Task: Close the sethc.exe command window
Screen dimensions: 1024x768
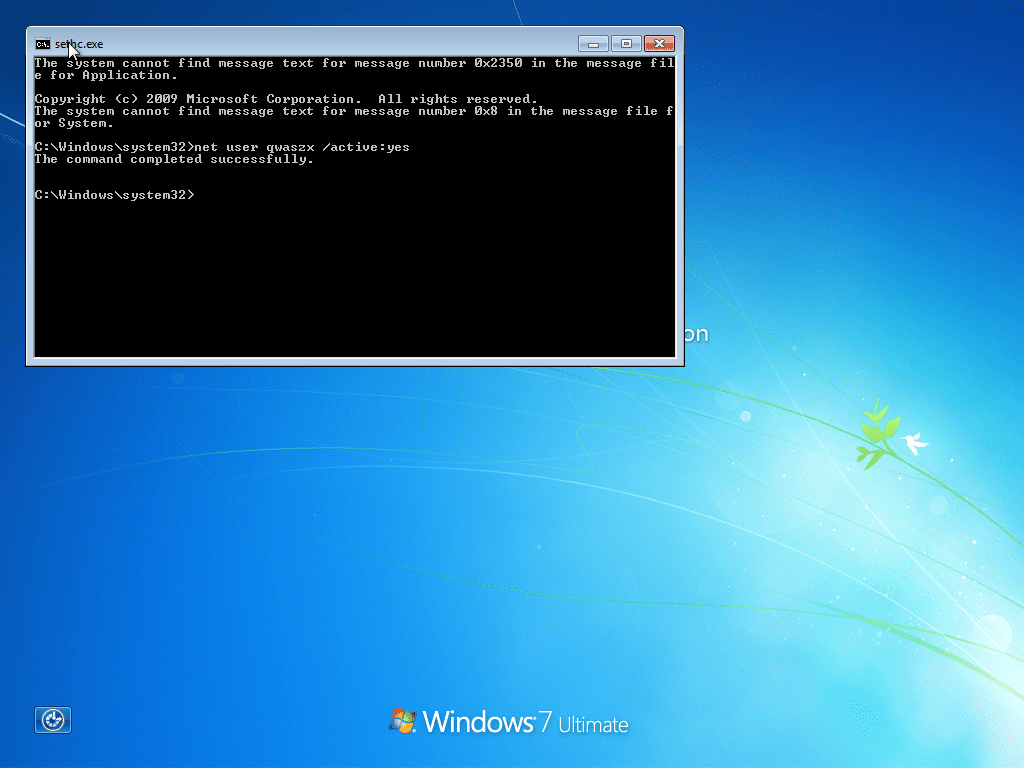Action: (659, 44)
